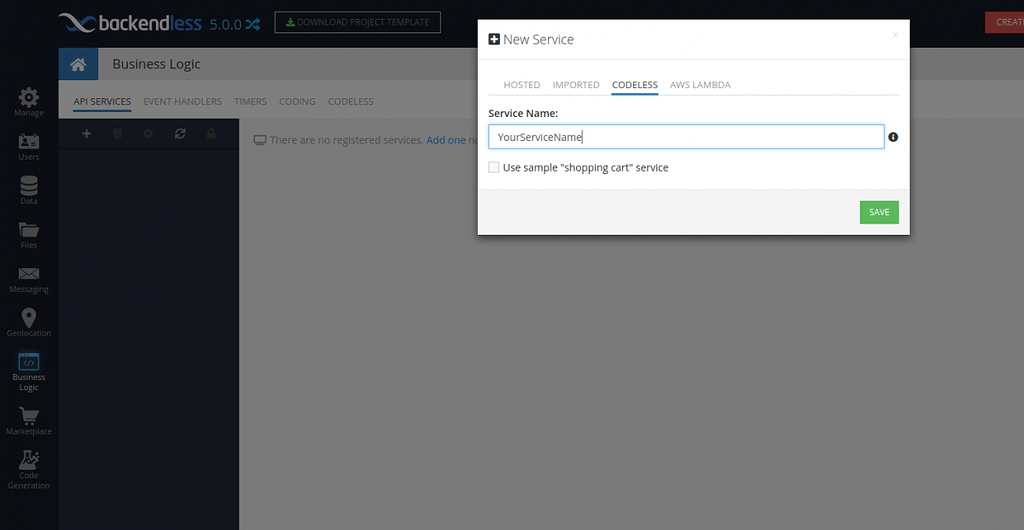Click the info icon beside Service Name
This screenshot has height=530, width=1024.
point(893,137)
